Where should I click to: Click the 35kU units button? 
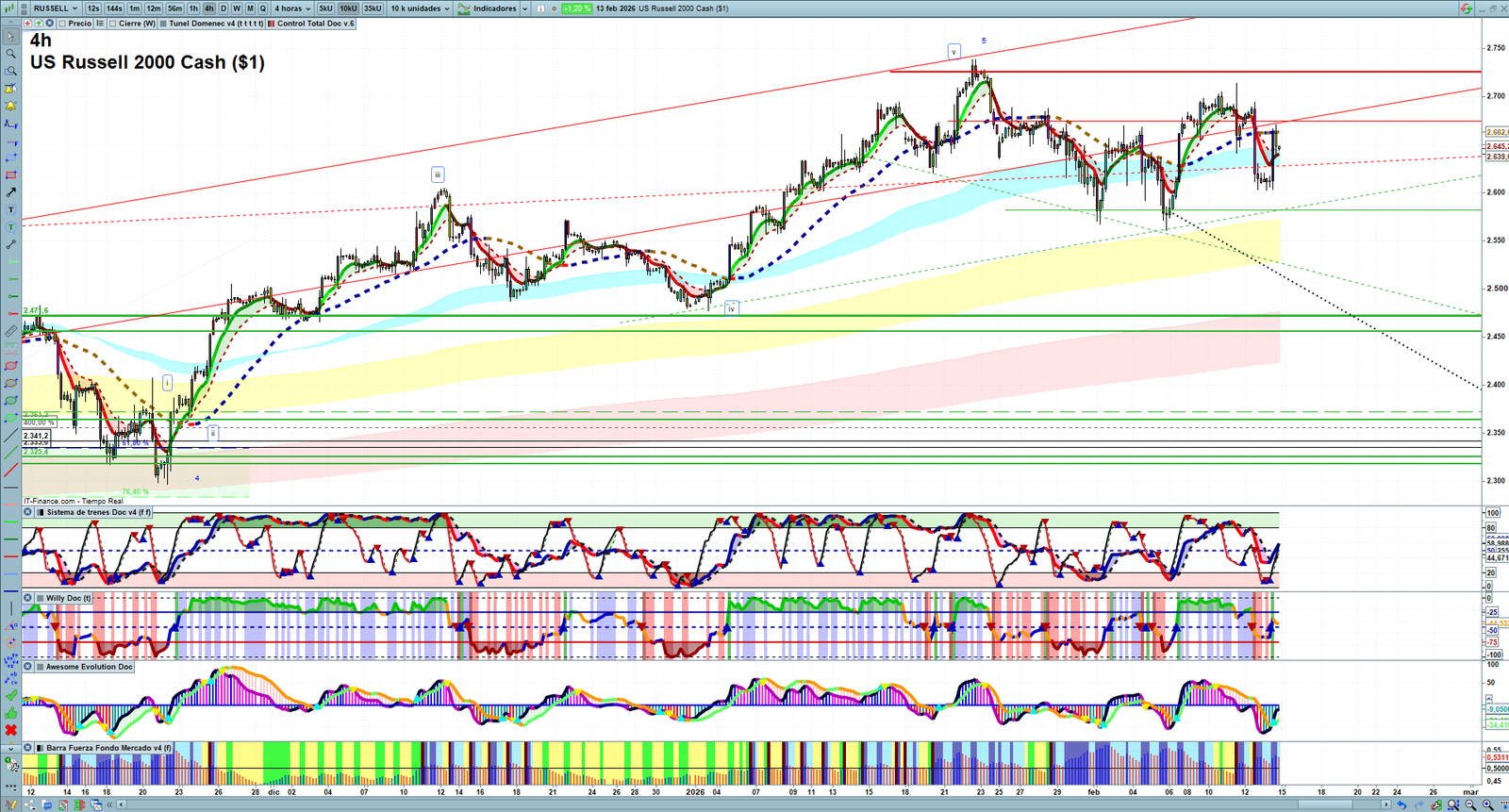tap(373, 8)
